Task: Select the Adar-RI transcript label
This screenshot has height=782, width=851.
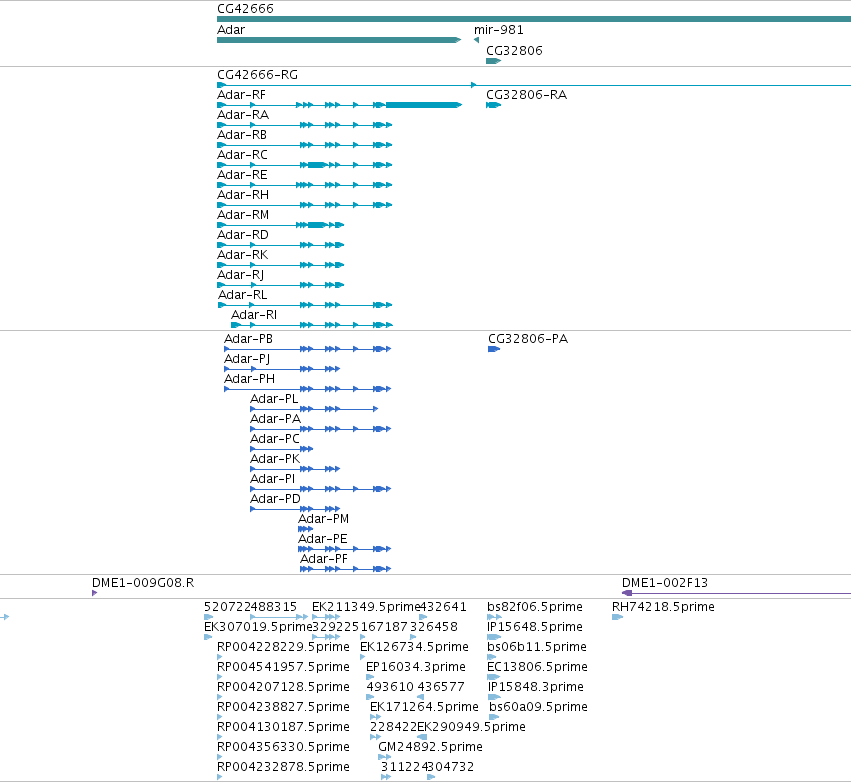Action: pos(254,315)
